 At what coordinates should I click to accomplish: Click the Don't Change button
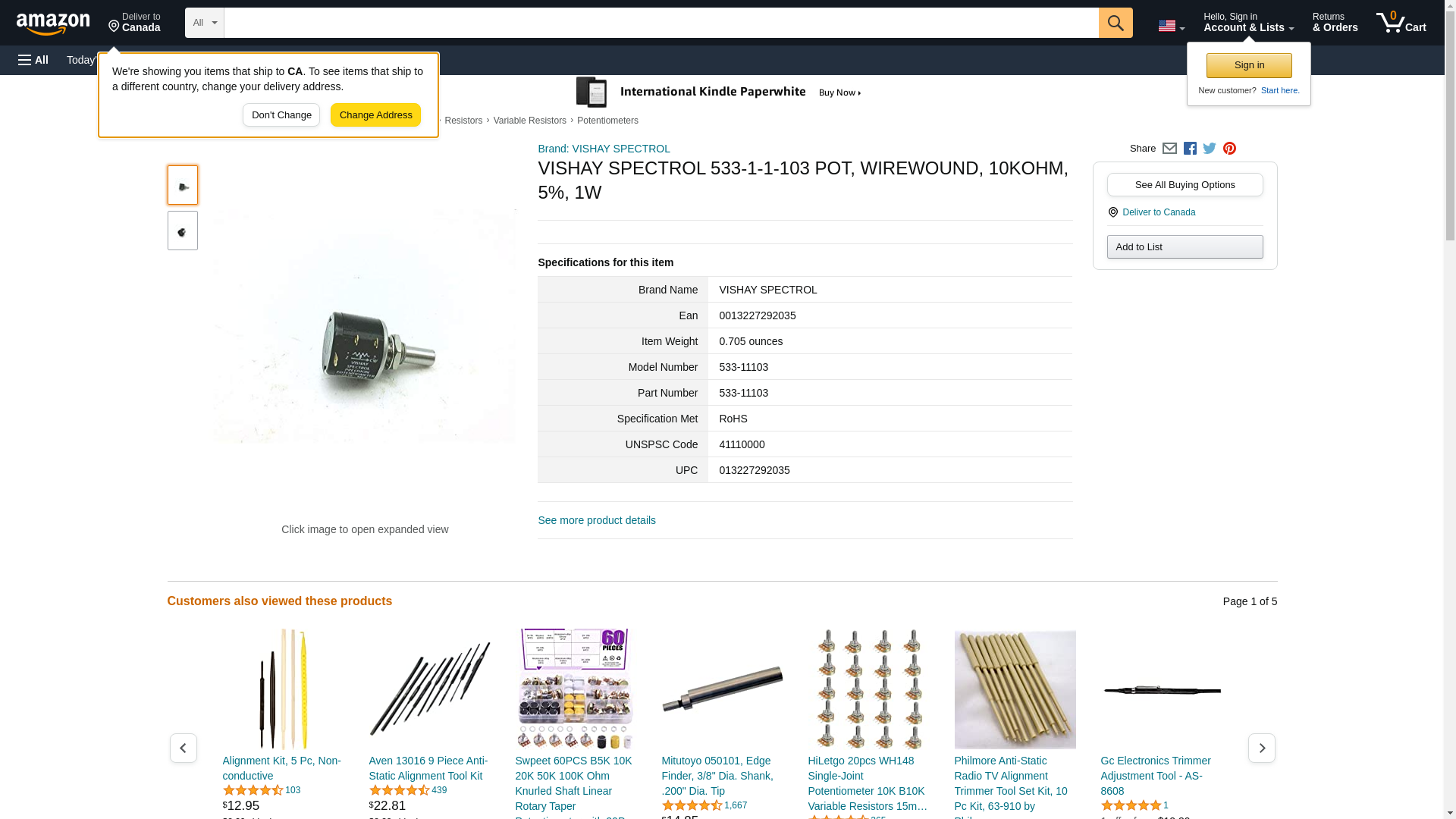[281, 115]
